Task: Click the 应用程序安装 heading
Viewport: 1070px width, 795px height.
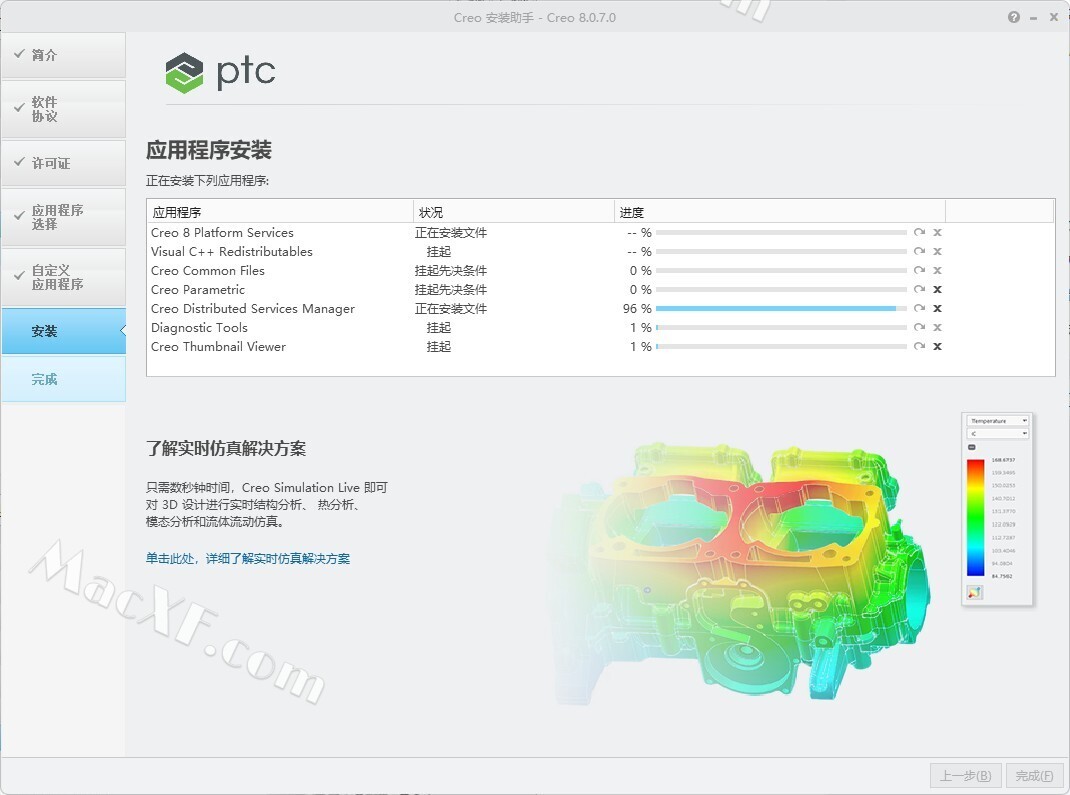Action: (209, 150)
